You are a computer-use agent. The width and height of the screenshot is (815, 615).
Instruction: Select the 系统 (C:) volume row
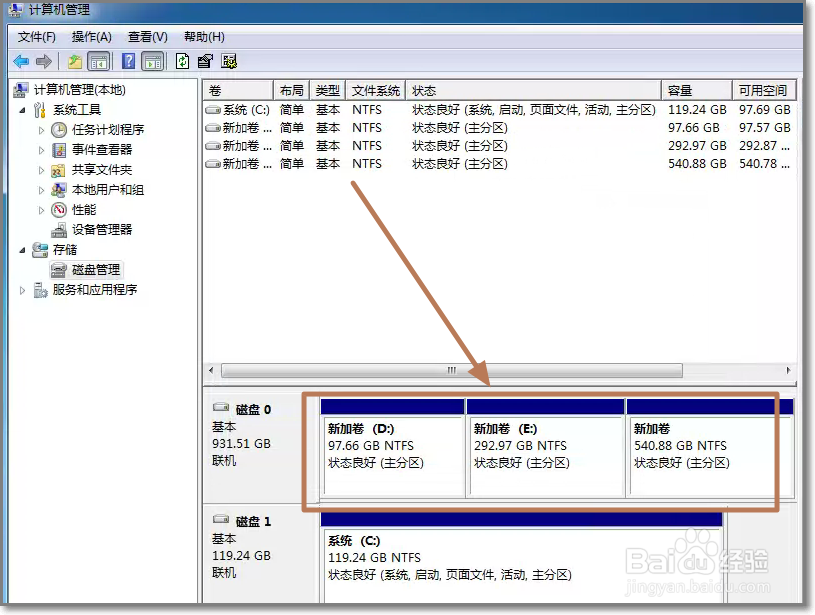click(x=499, y=110)
